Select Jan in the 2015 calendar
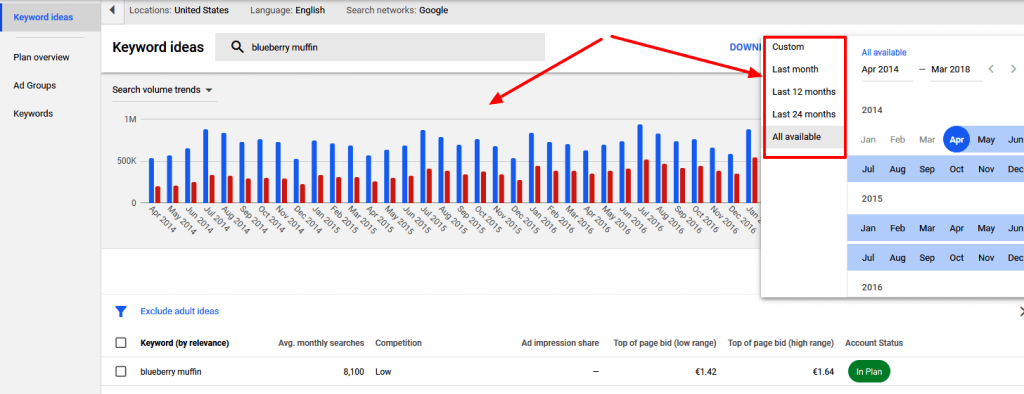 (868, 229)
